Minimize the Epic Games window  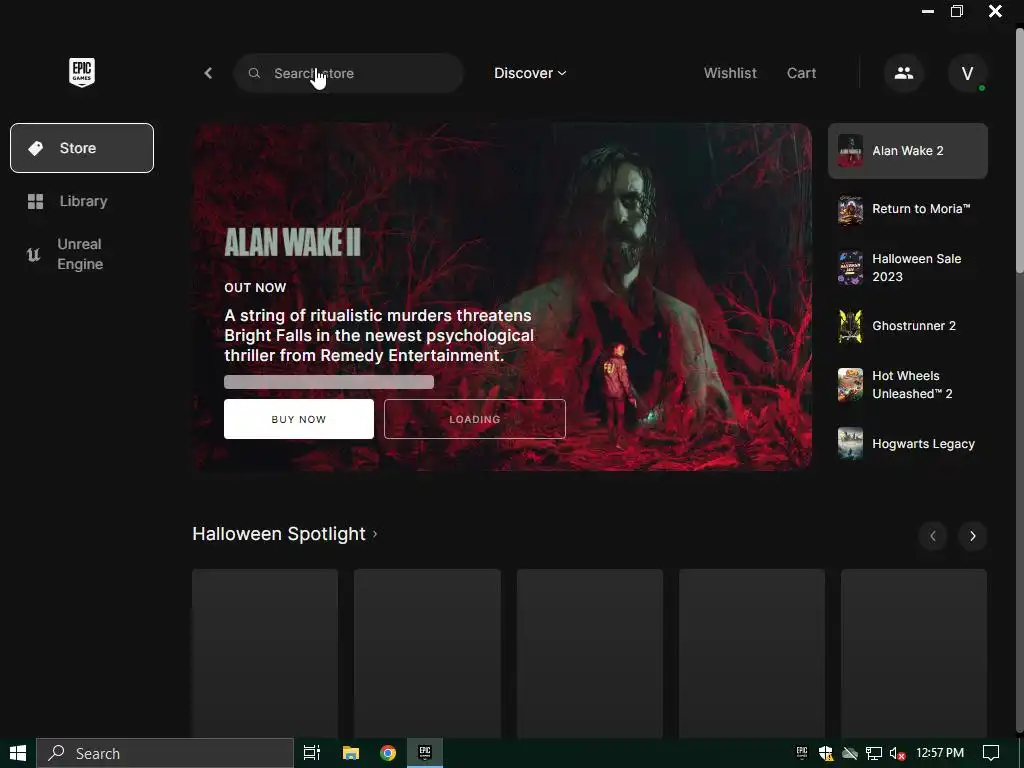click(x=927, y=11)
